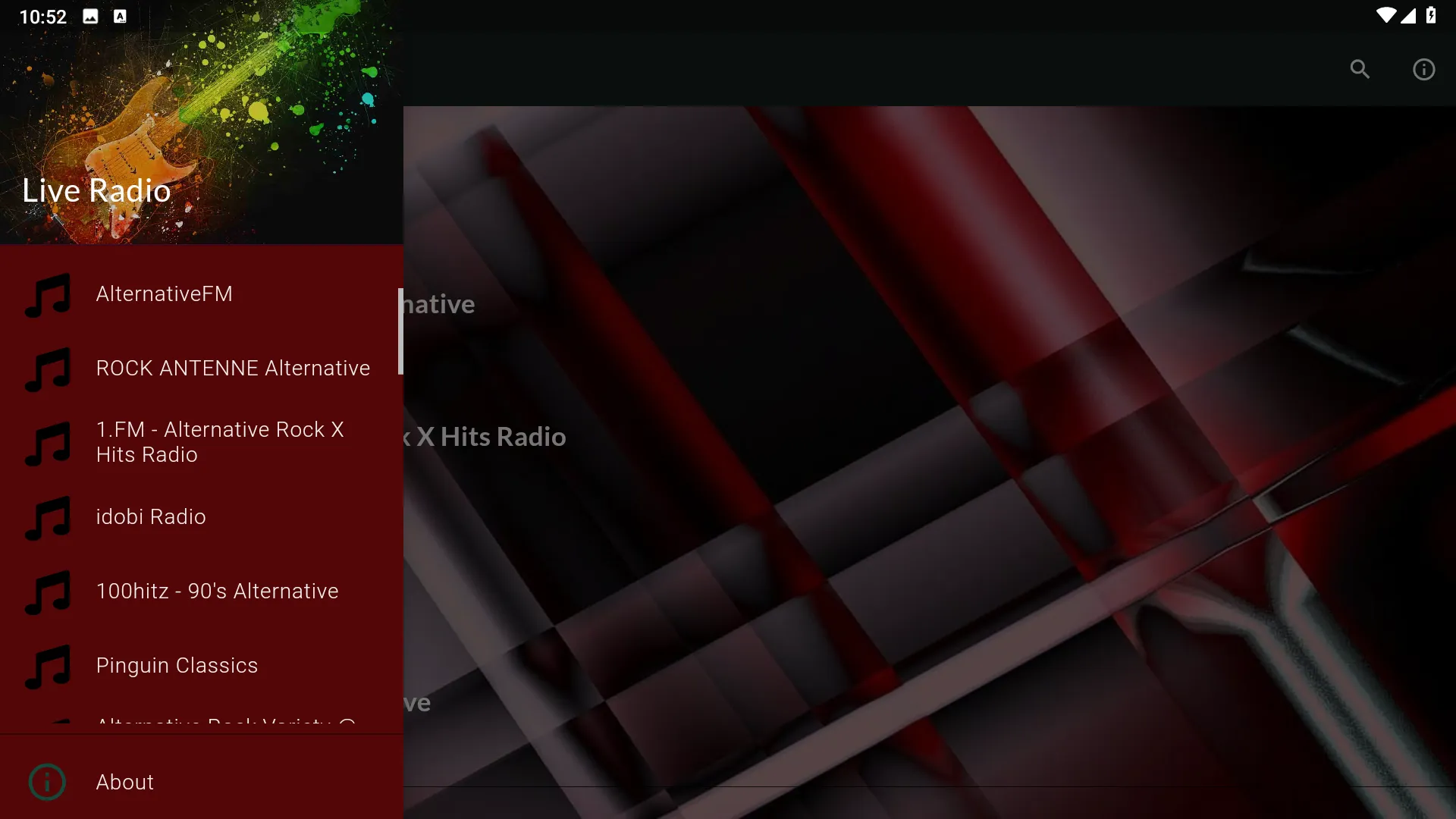Play 100hitz - 90's Alternative
The image size is (1456, 819).
point(201,591)
